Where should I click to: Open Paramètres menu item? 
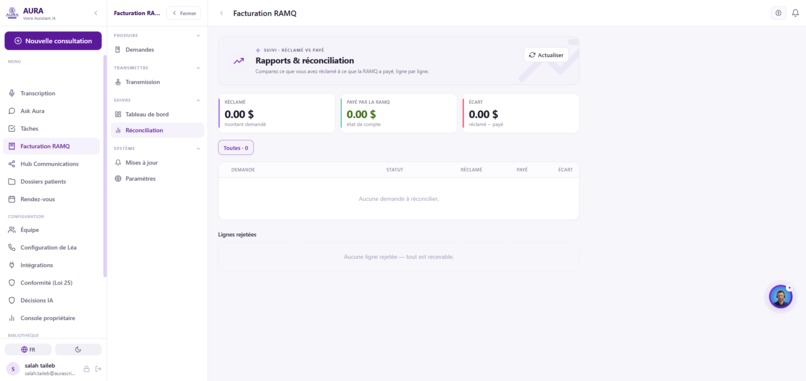coord(157,179)
